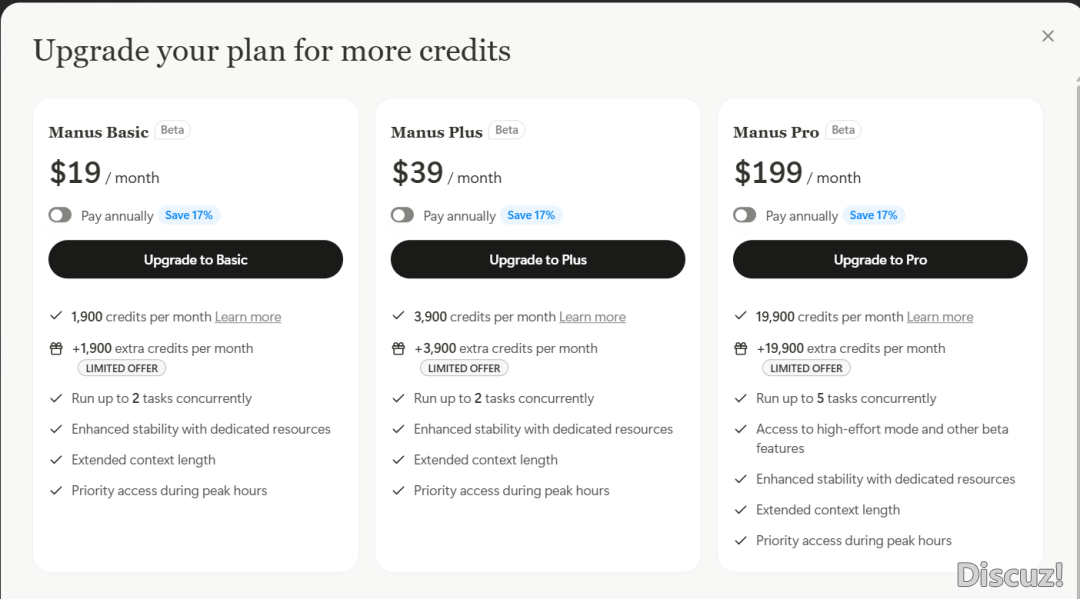Follow Learn more link for 3,900 credits
1080x599 pixels.
coord(592,317)
